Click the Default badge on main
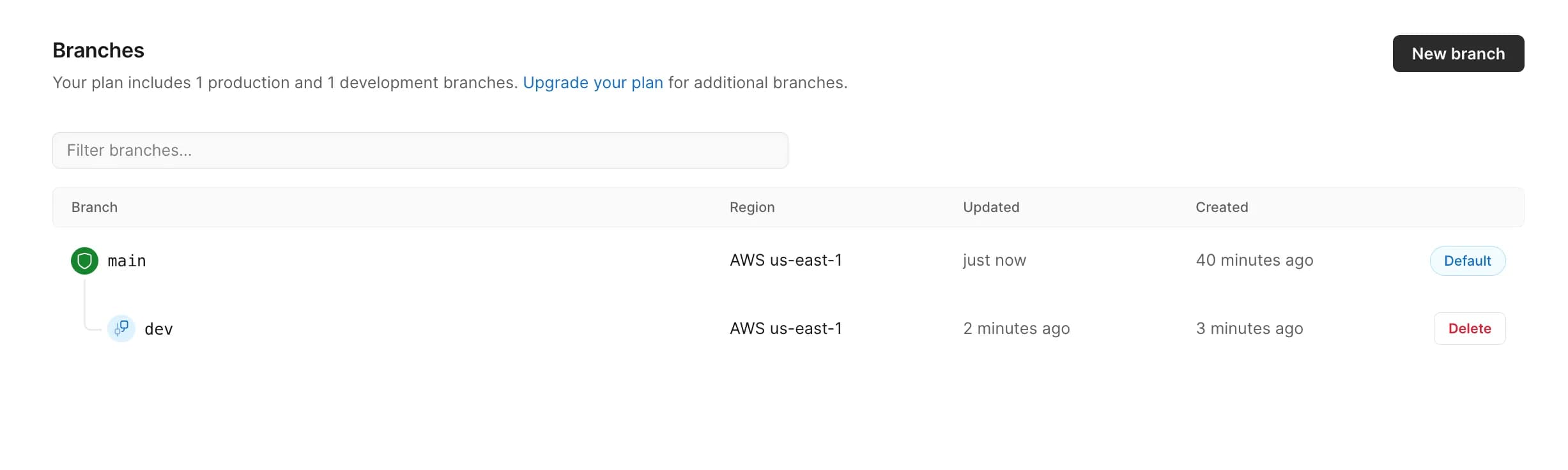 coord(1468,261)
